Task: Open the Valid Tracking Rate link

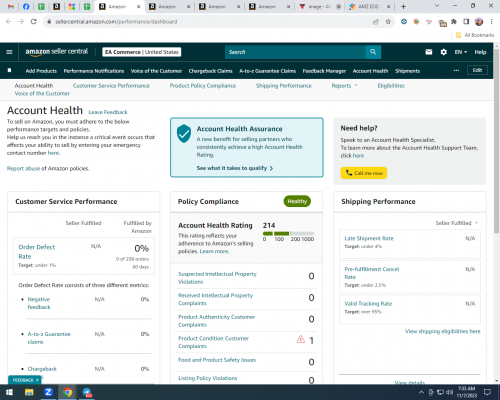Action: click(368, 304)
